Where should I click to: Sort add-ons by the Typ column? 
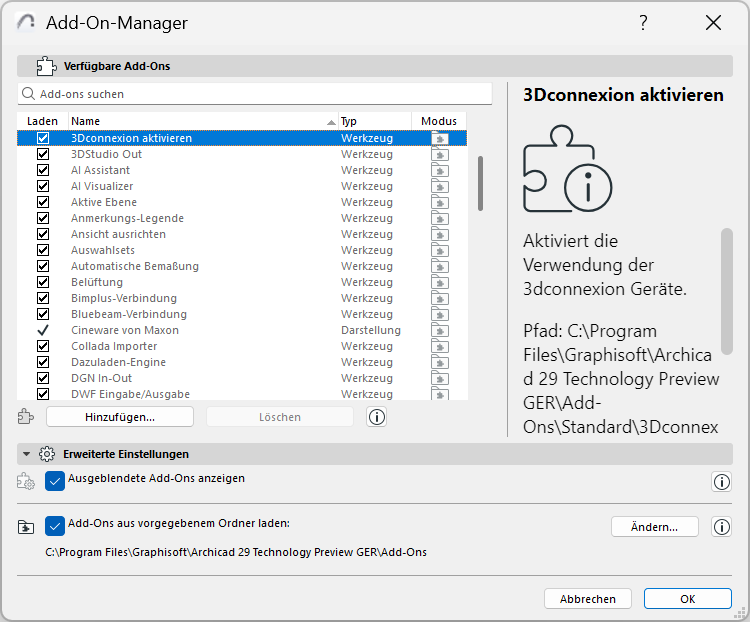click(x=372, y=121)
